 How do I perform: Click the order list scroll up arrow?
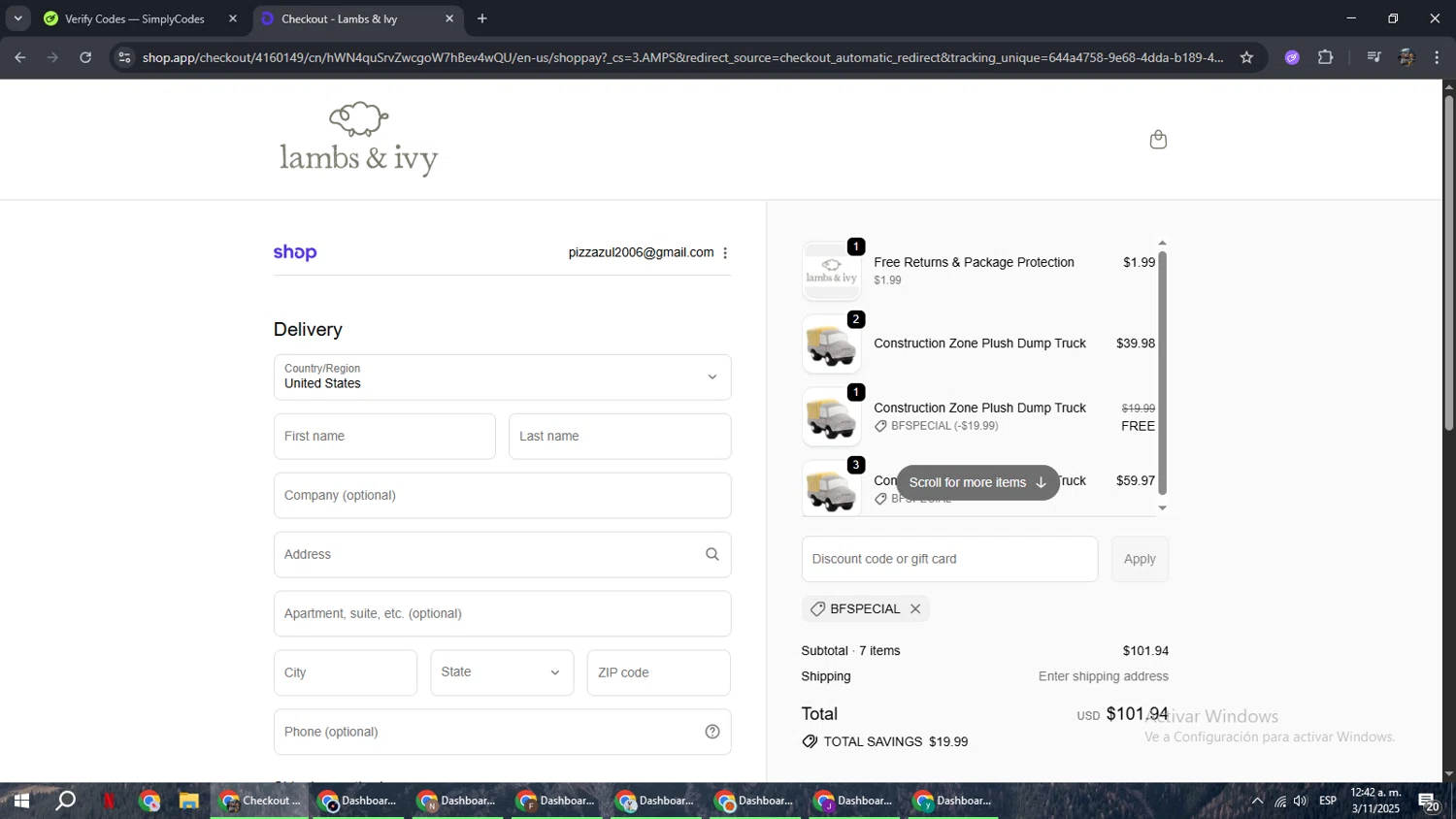1162,244
